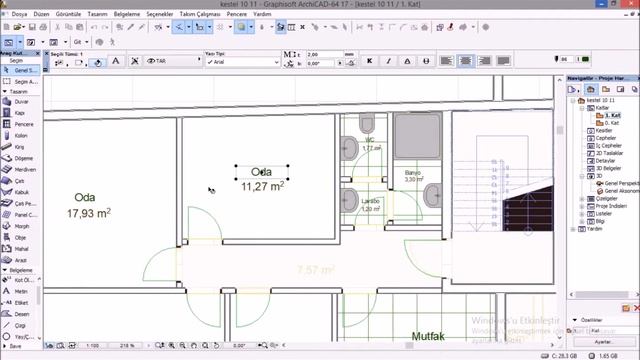Select the Merdiven (stair) tool

click(x=20, y=169)
